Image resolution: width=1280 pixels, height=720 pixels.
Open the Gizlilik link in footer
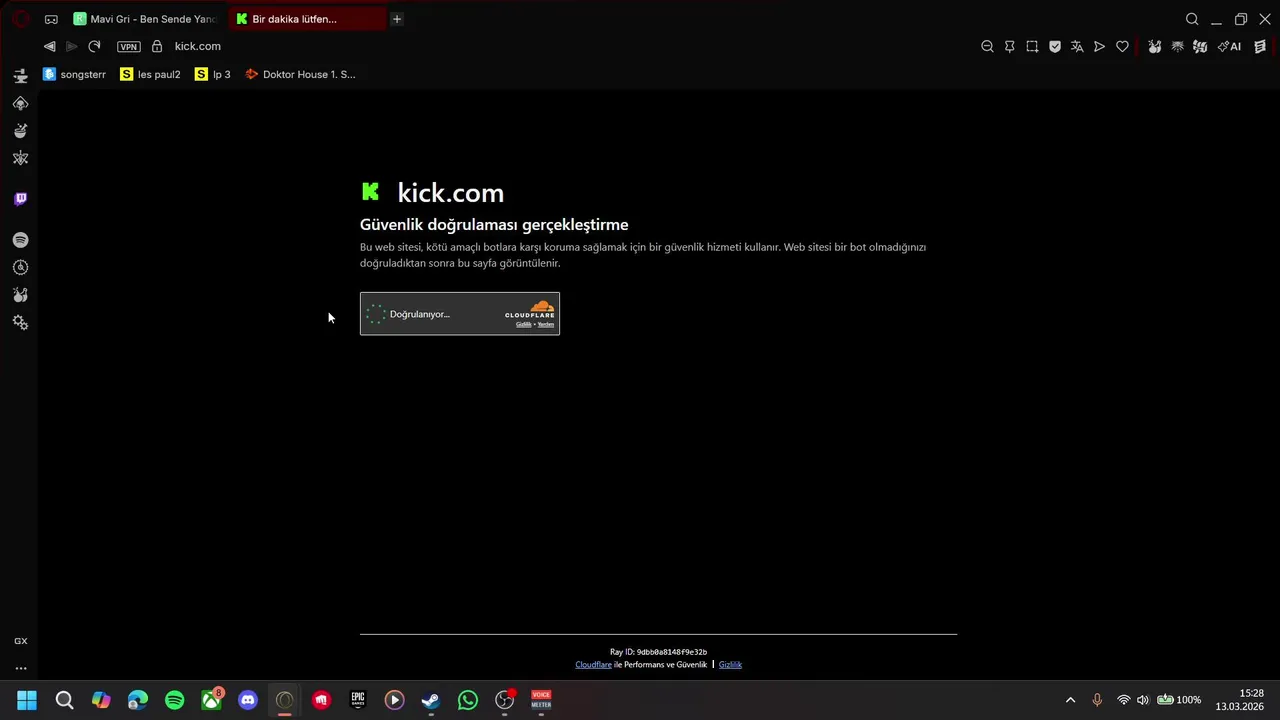(730, 665)
